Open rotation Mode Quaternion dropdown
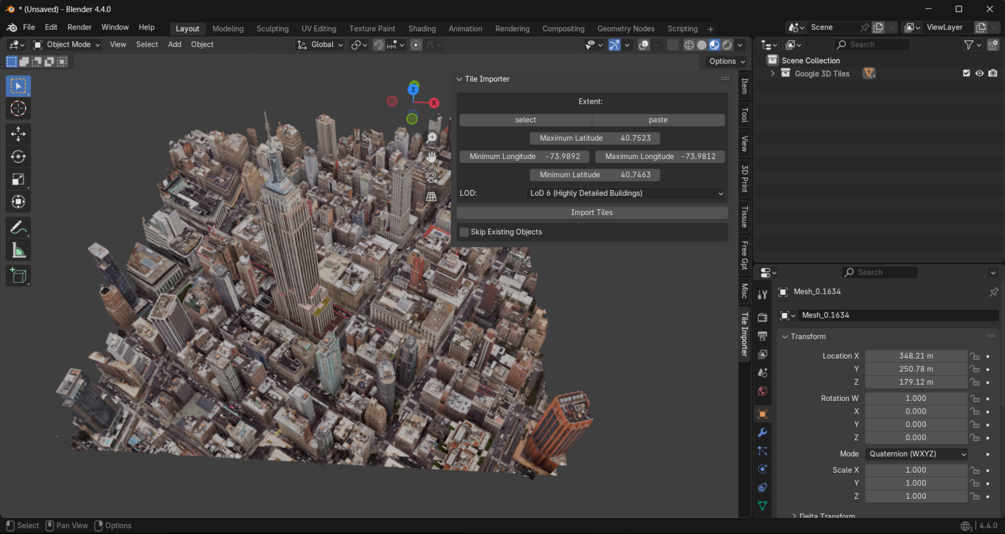Viewport: 1005px width, 534px height. [x=917, y=454]
